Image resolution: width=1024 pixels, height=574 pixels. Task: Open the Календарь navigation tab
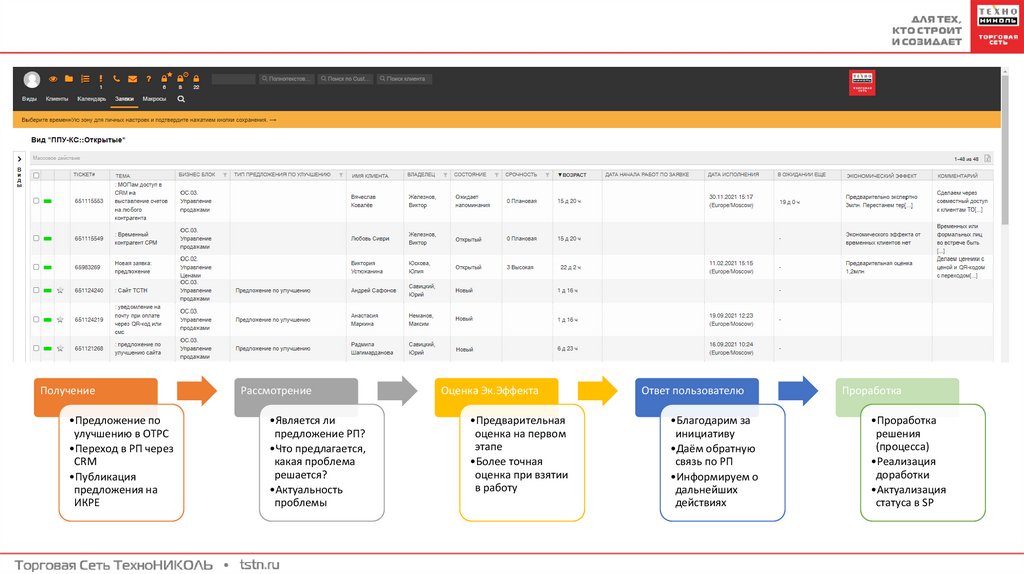coord(91,99)
